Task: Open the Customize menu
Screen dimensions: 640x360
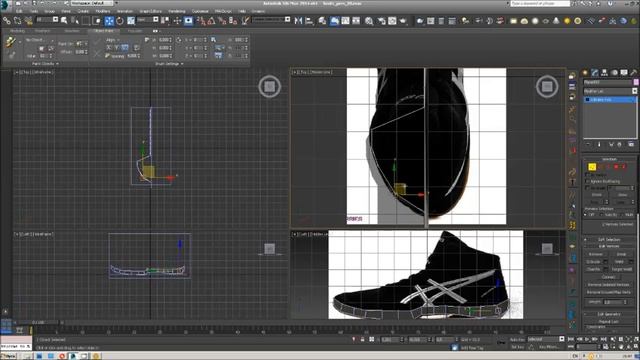Action: [200, 11]
